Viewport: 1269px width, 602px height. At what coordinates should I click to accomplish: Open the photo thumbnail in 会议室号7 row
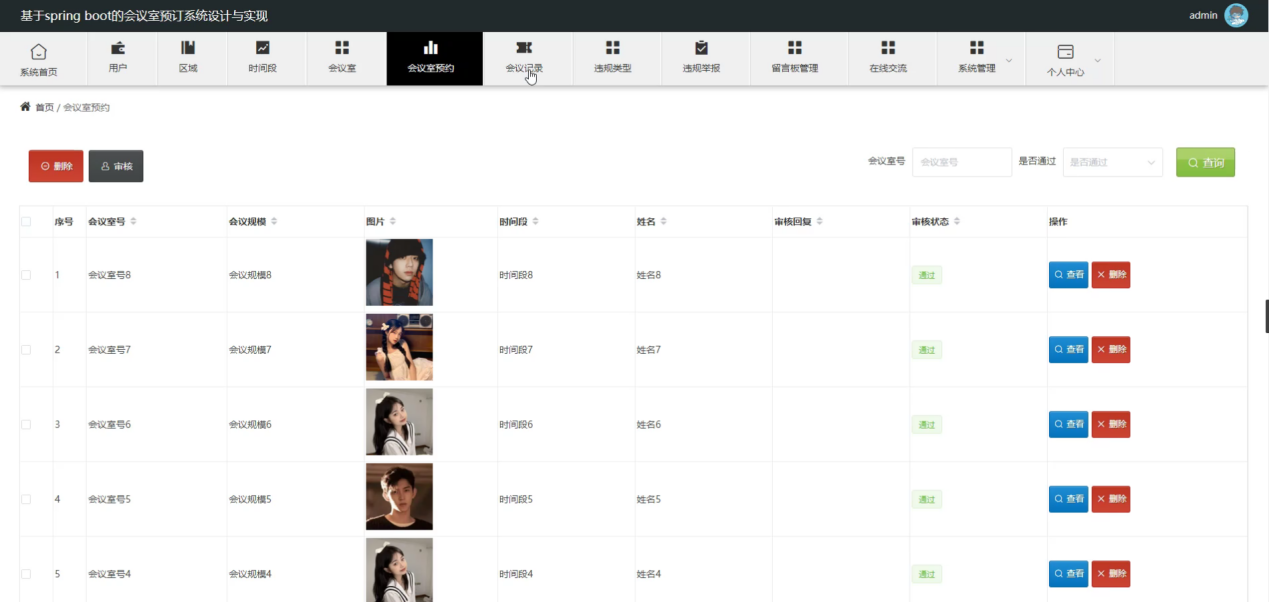(x=399, y=347)
